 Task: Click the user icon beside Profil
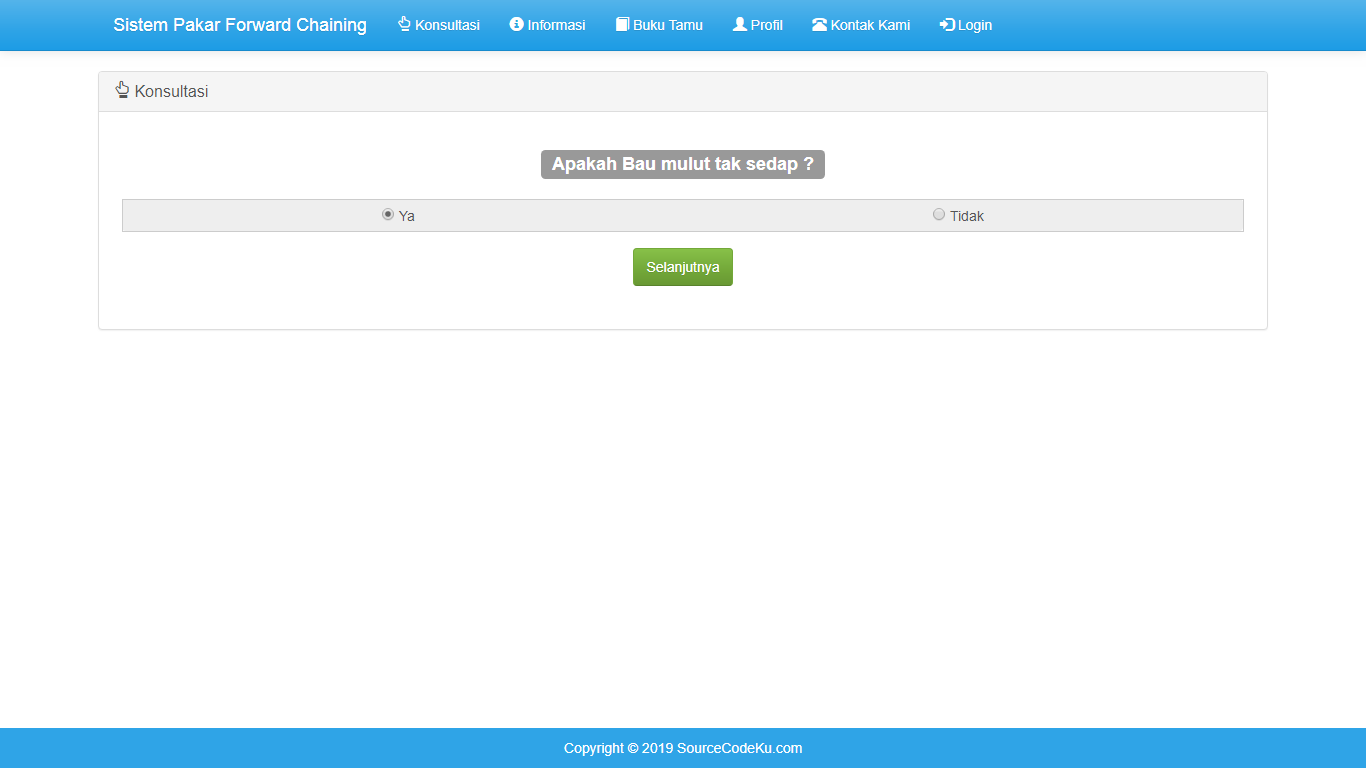click(740, 24)
